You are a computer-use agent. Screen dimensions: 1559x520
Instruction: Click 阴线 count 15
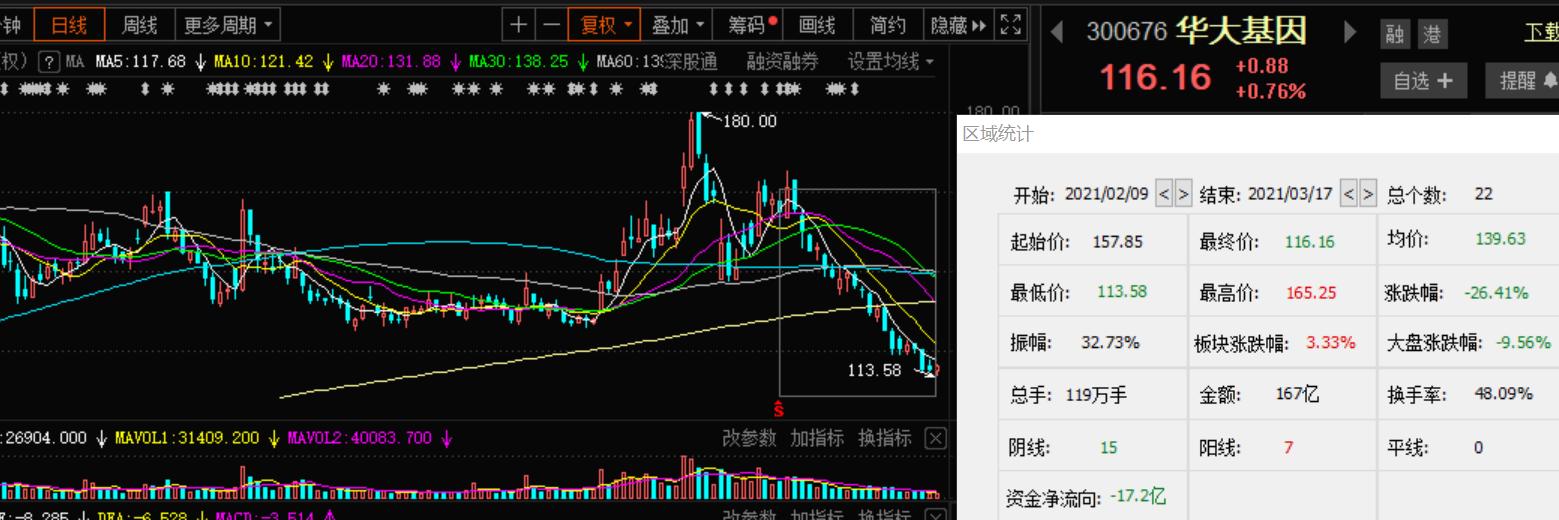[1108, 448]
